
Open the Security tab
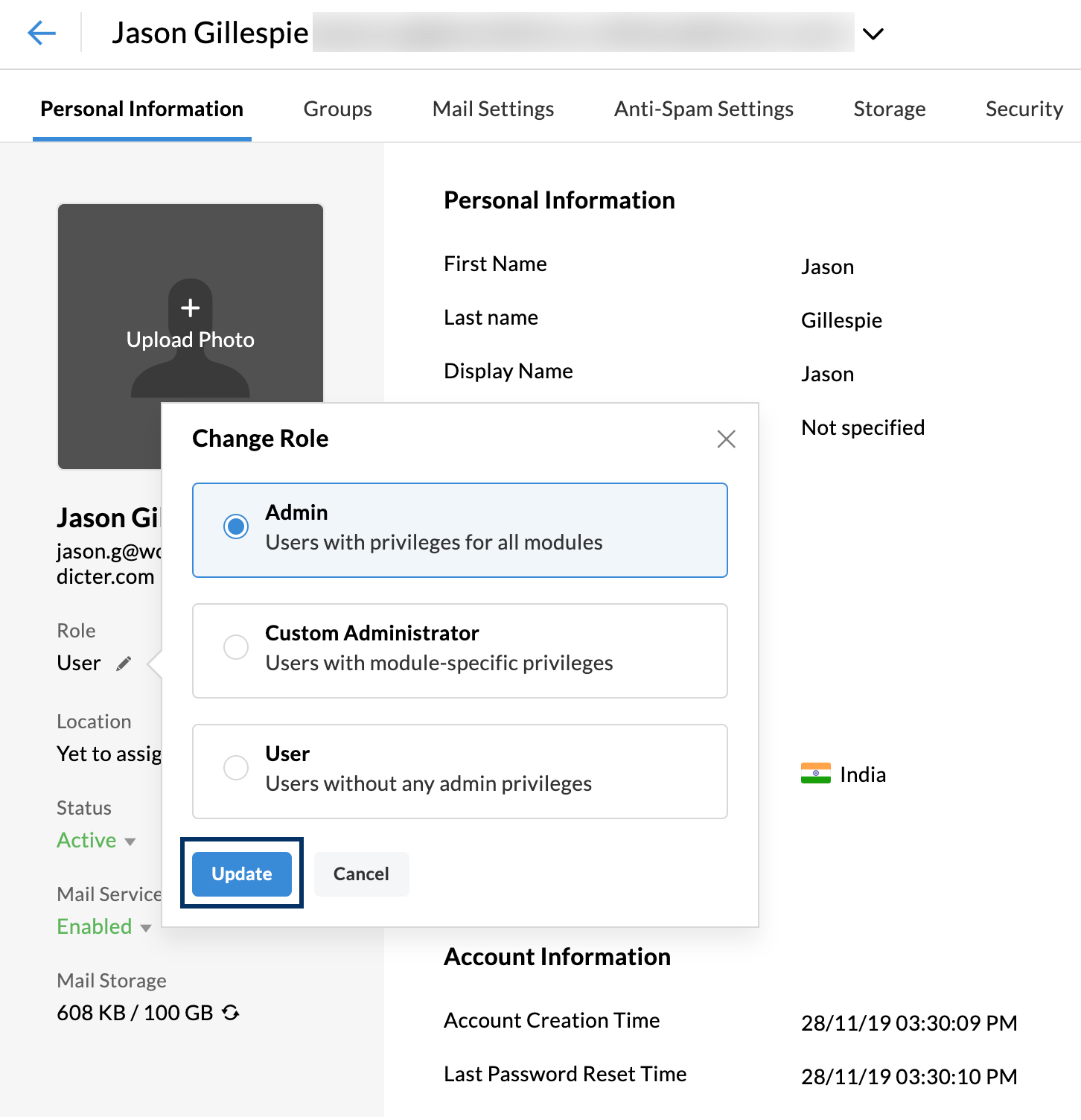(x=1024, y=109)
